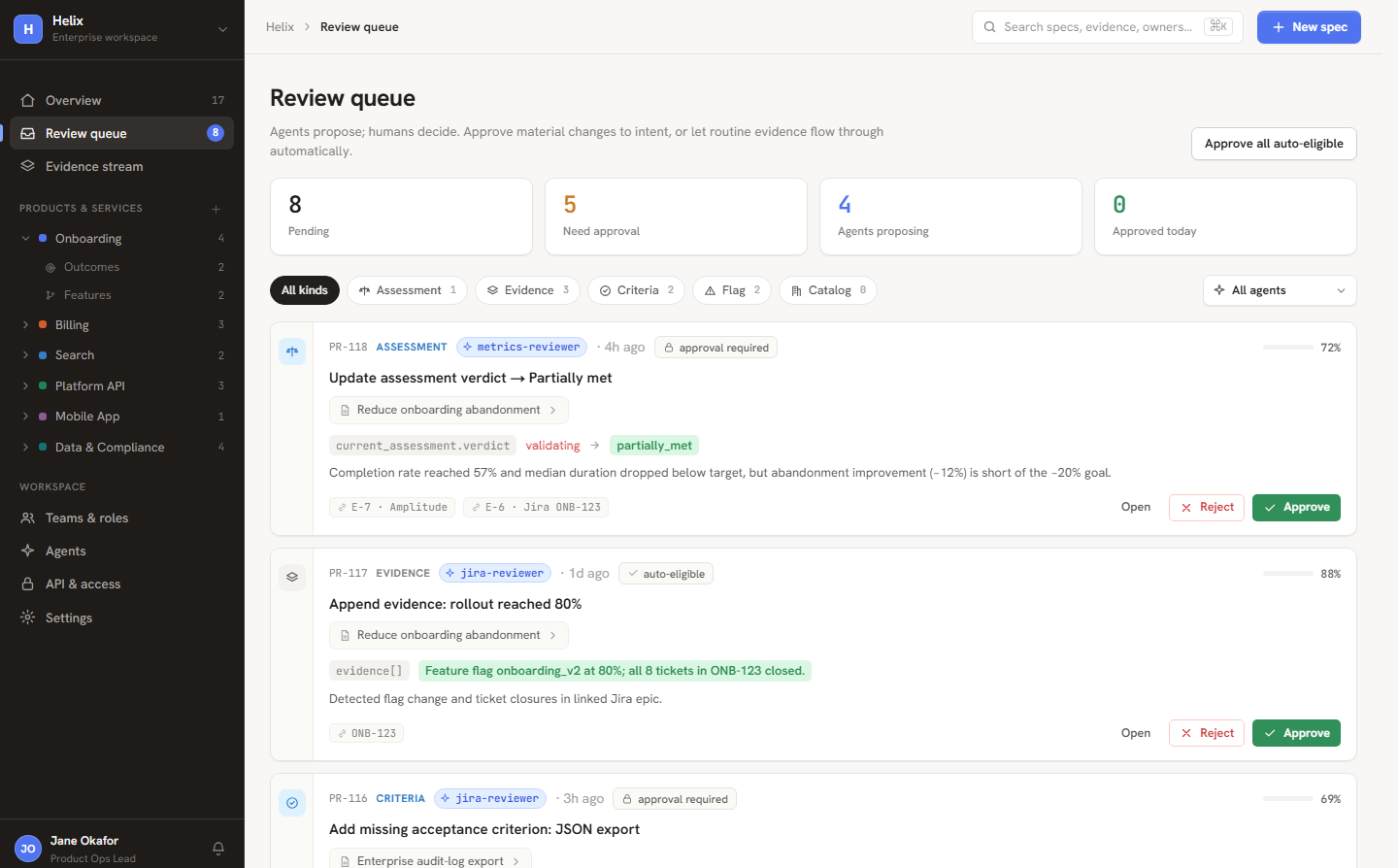The height and width of the screenshot is (868, 1398).
Task: Open the Agents page
Action: pyautogui.click(x=121, y=551)
